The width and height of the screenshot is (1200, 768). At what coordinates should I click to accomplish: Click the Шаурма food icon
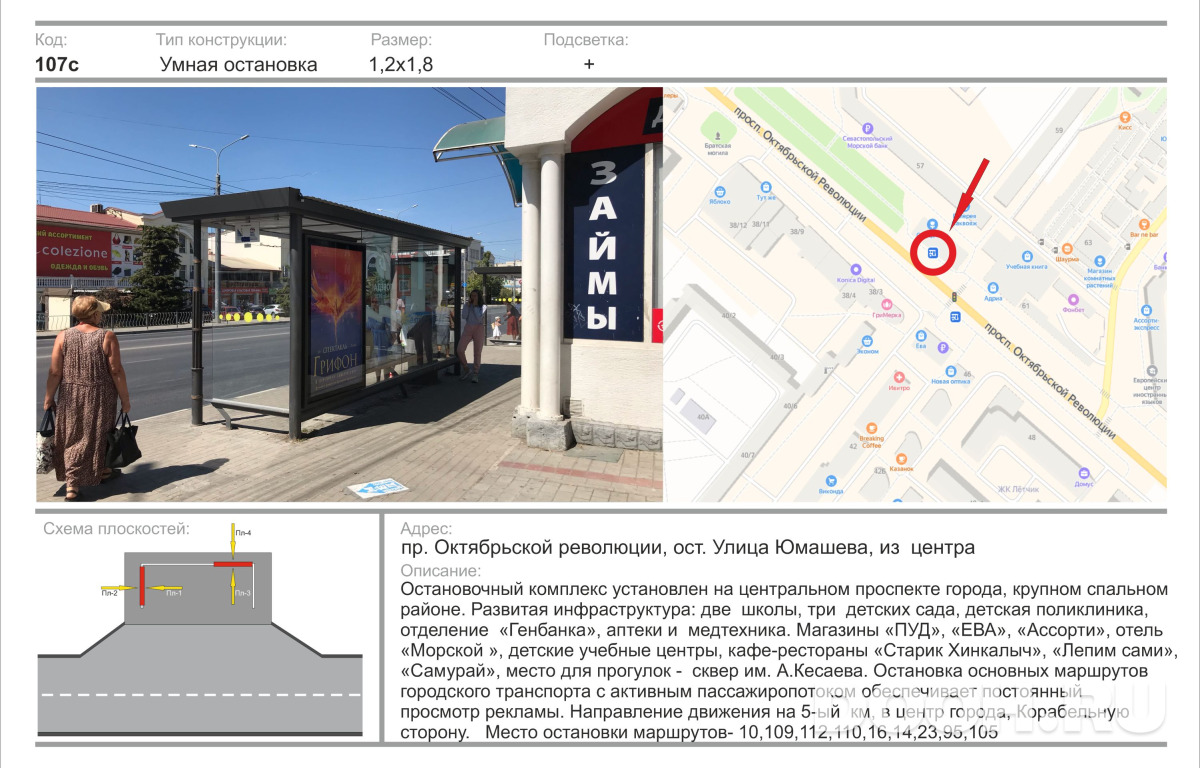point(1068,247)
